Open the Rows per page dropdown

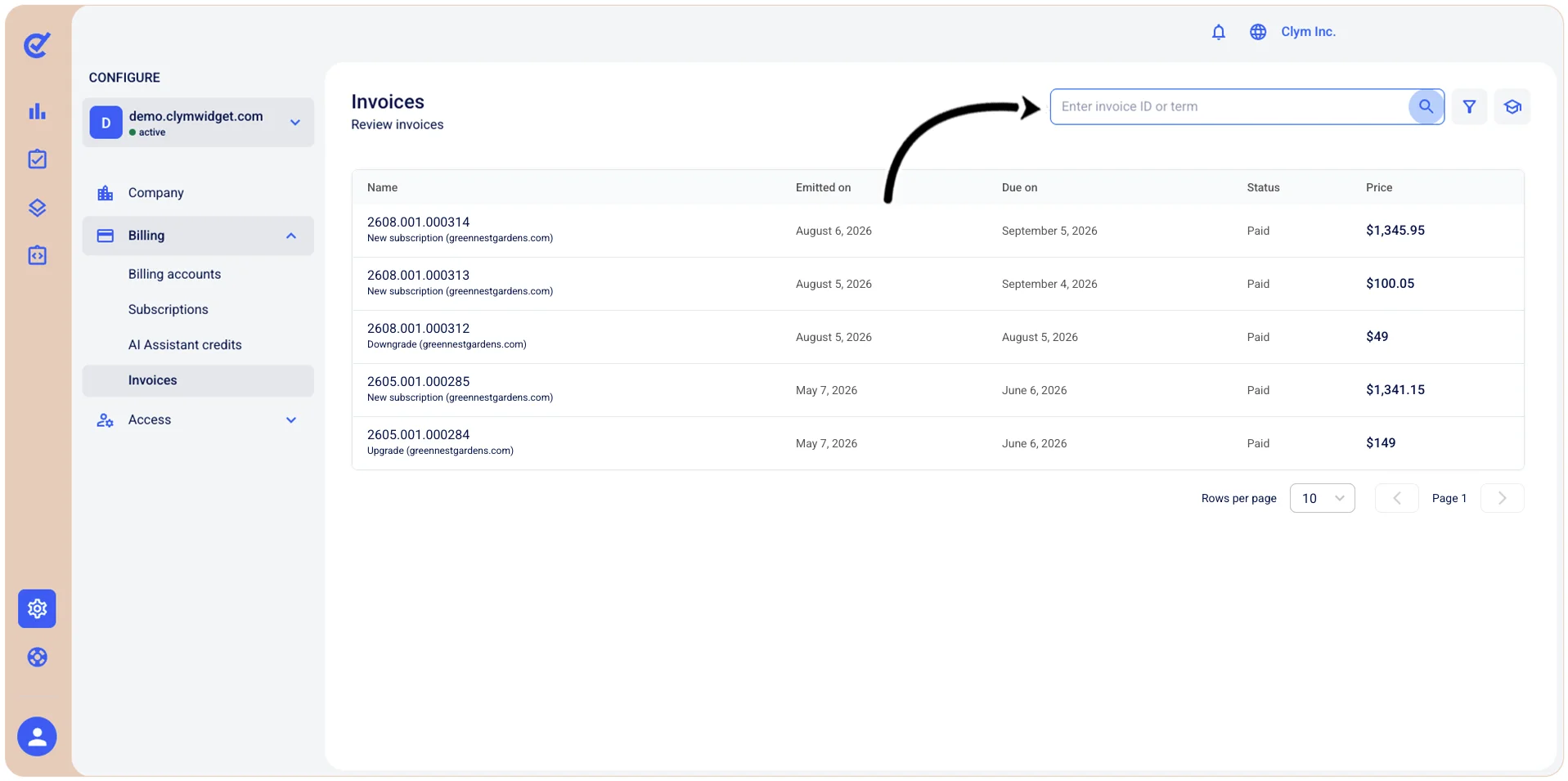click(1322, 498)
